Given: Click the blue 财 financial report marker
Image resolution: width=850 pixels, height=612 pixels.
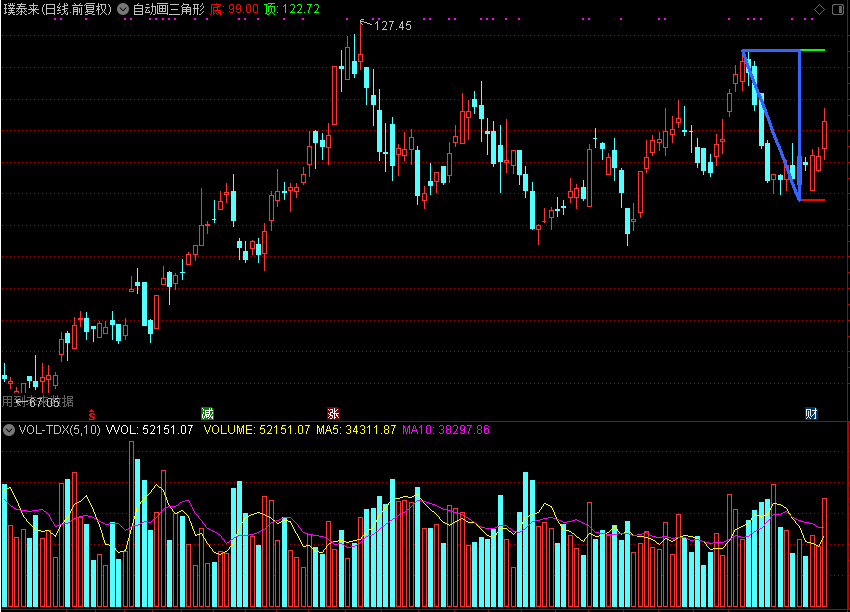Looking at the screenshot, I should (x=812, y=414).
